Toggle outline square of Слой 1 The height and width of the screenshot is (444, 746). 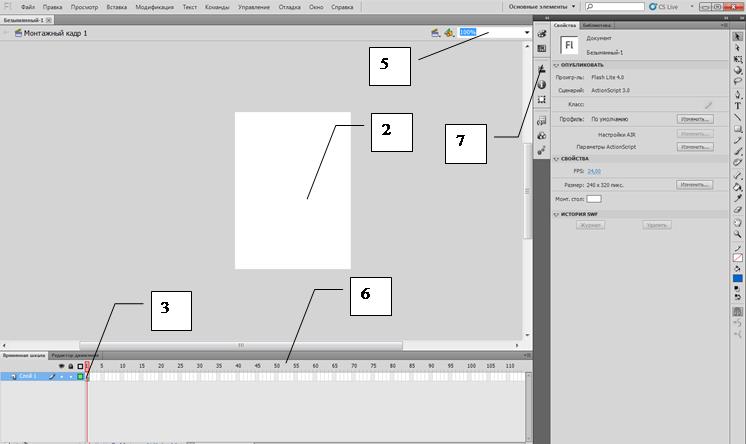pyautogui.click(x=80, y=376)
